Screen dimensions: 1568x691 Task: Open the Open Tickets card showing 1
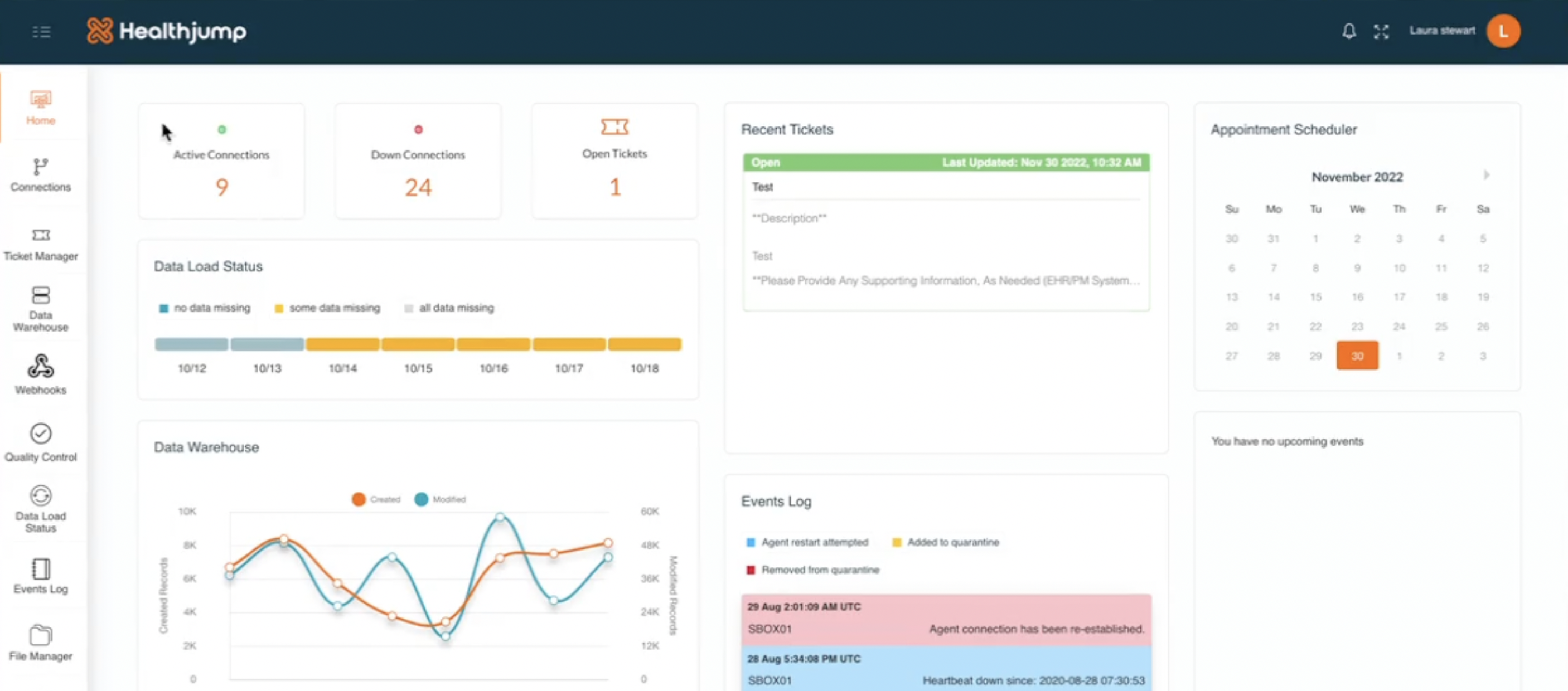click(615, 161)
